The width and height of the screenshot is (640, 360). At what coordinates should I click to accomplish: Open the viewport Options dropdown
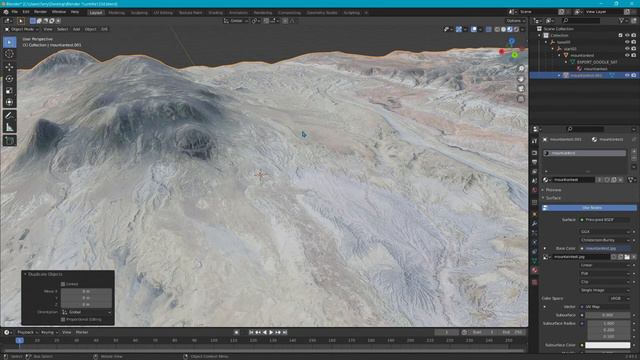click(516, 21)
